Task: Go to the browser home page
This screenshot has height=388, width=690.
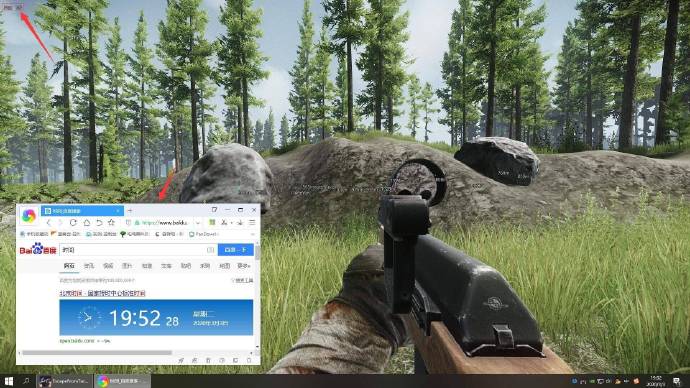Action: click(x=87, y=223)
